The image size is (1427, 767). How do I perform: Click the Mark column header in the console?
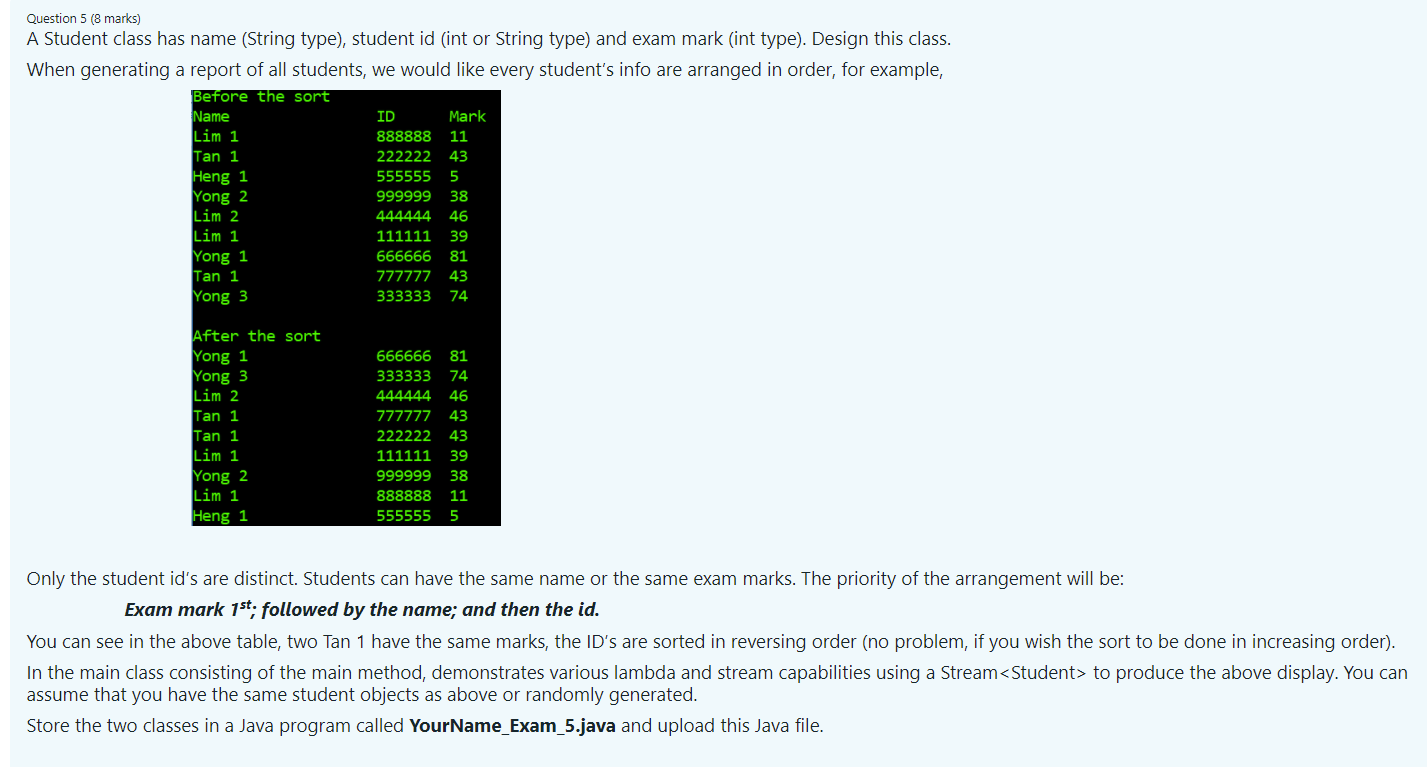(x=467, y=116)
